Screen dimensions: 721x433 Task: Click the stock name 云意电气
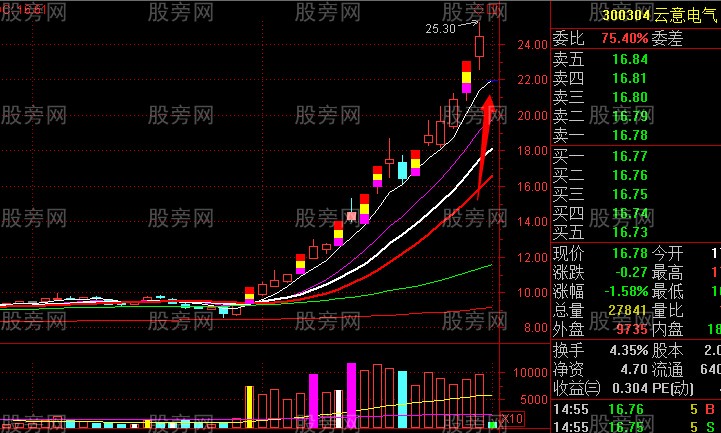(685, 15)
